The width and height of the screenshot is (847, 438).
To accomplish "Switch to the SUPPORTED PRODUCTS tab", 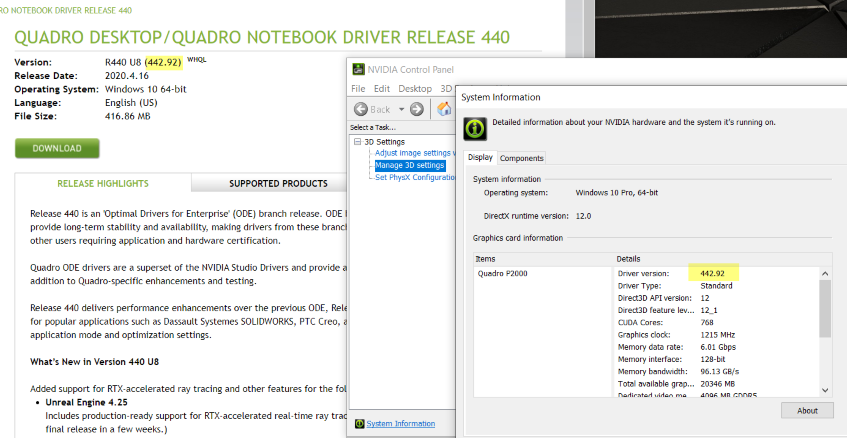I will coord(278,184).
